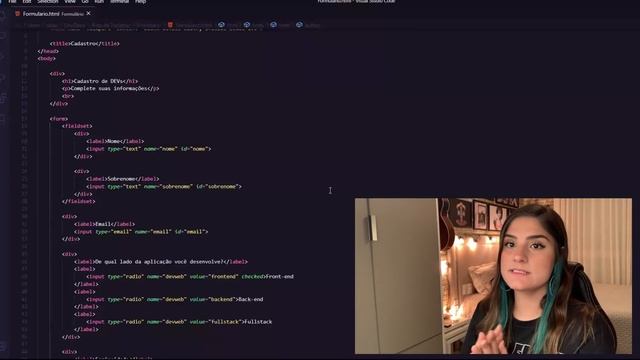Viewport: 640px width, 360px height.
Task: Click the radio input line ending in "Back-end"
Action: (x=175, y=300)
